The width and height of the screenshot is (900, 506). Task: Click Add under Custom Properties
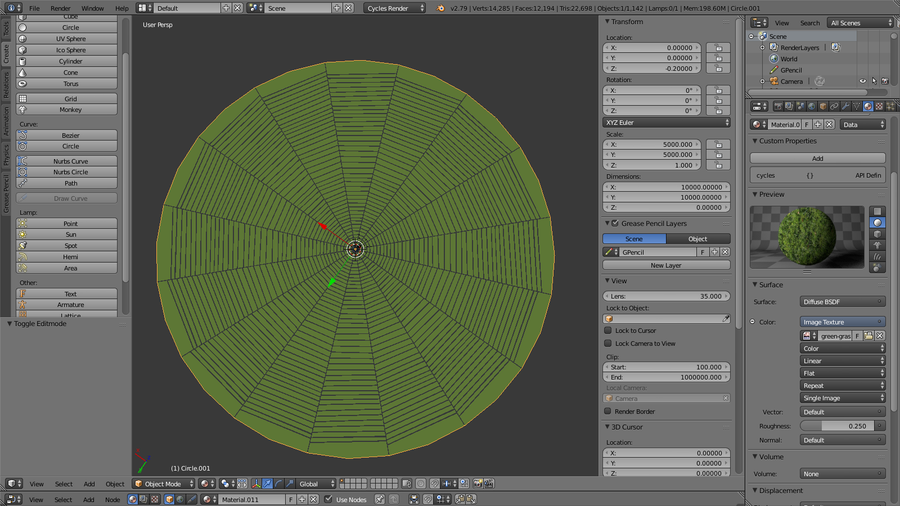(817, 158)
